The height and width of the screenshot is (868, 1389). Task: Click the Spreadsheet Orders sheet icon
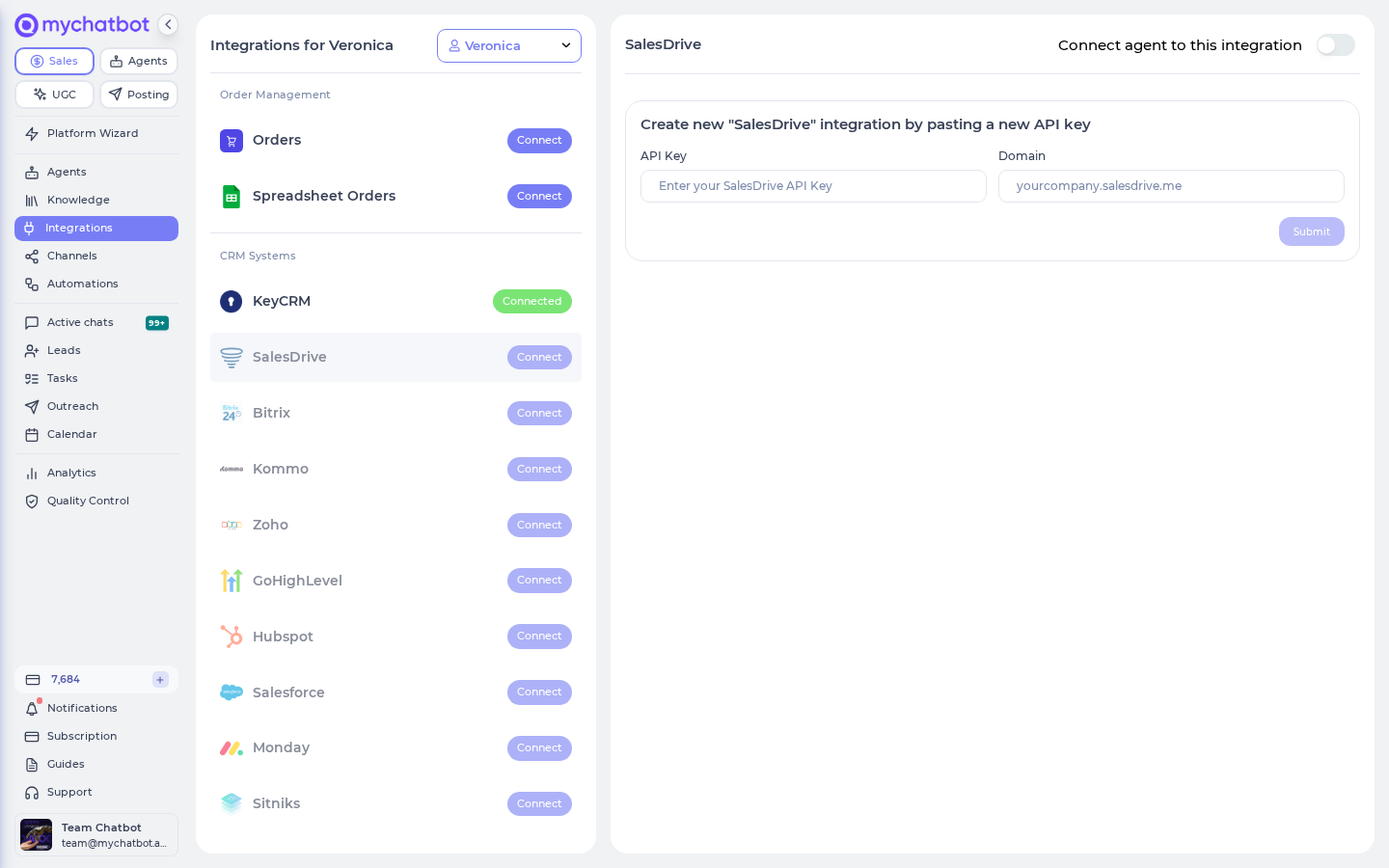(x=231, y=197)
